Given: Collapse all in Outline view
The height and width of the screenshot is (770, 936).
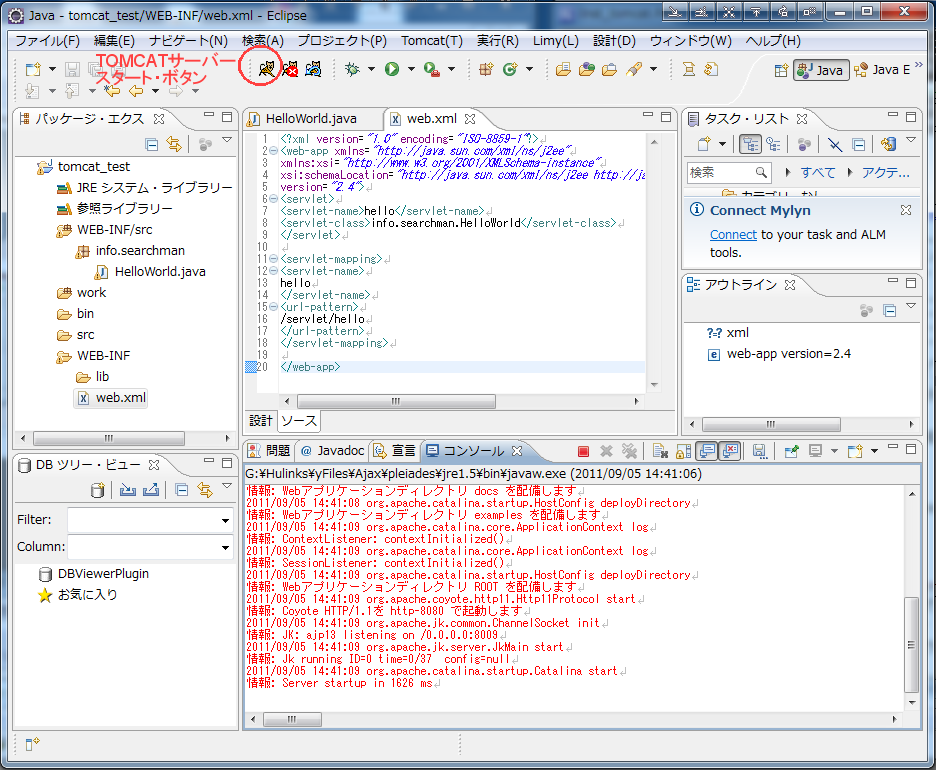Looking at the screenshot, I should pyautogui.click(x=889, y=310).
